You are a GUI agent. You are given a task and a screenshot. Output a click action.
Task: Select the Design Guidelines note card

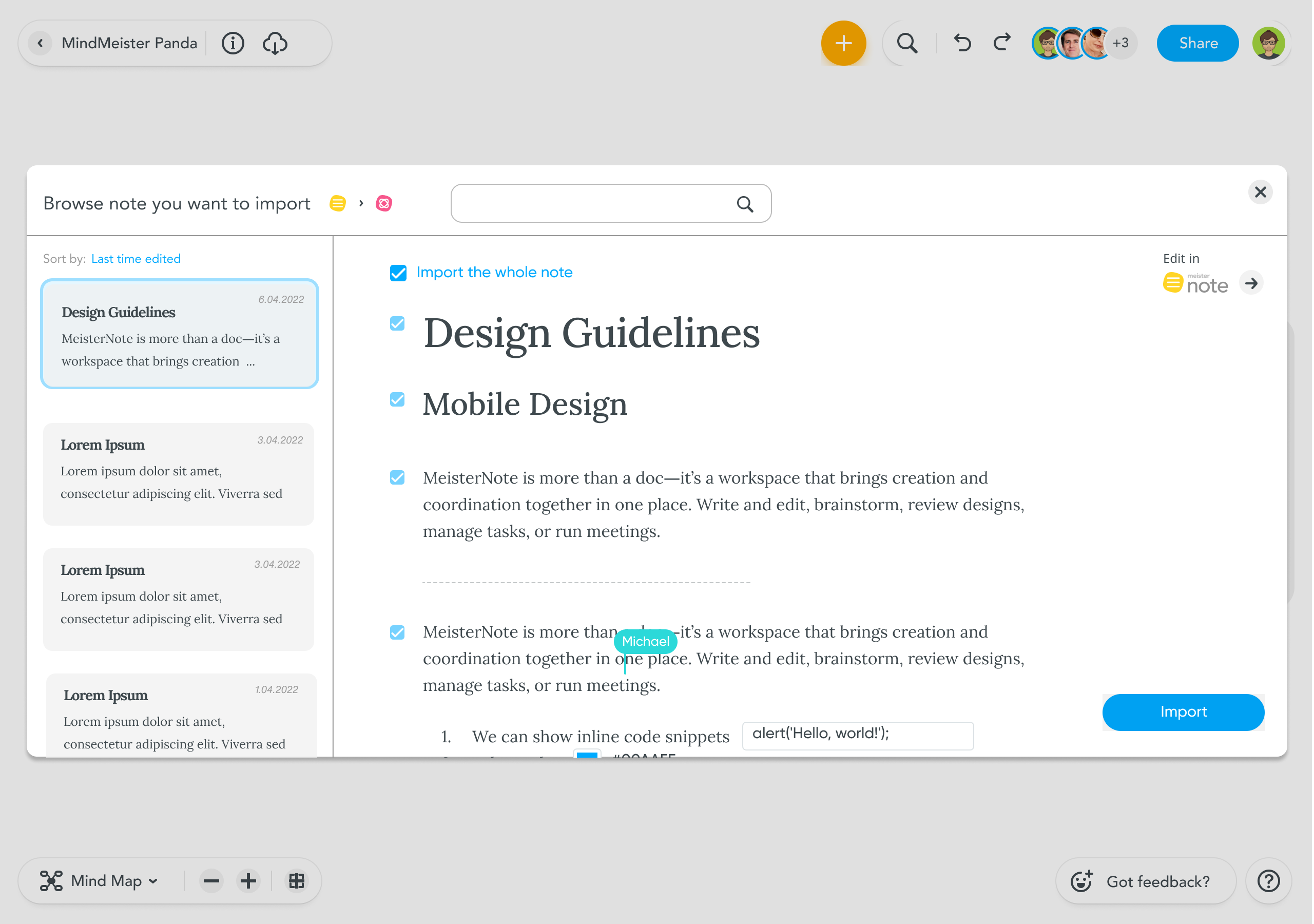point(180,334)
